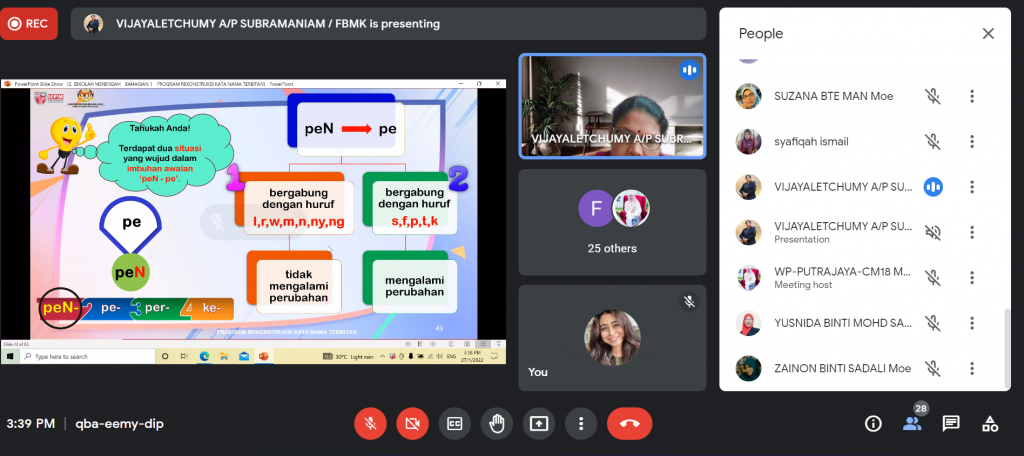
Task: Open the 25 others participant tile
Action: pyautogui.click(x=612, y=220)
